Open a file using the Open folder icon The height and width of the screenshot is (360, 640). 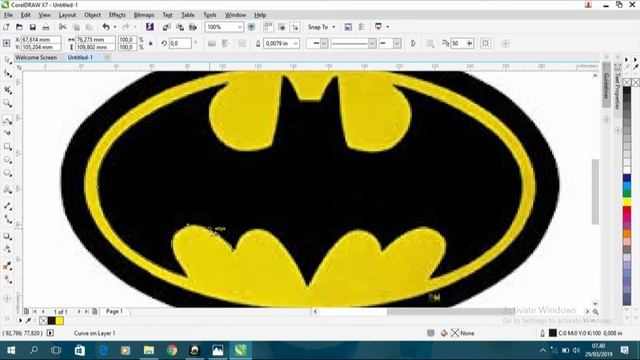(x=19, y=27)
